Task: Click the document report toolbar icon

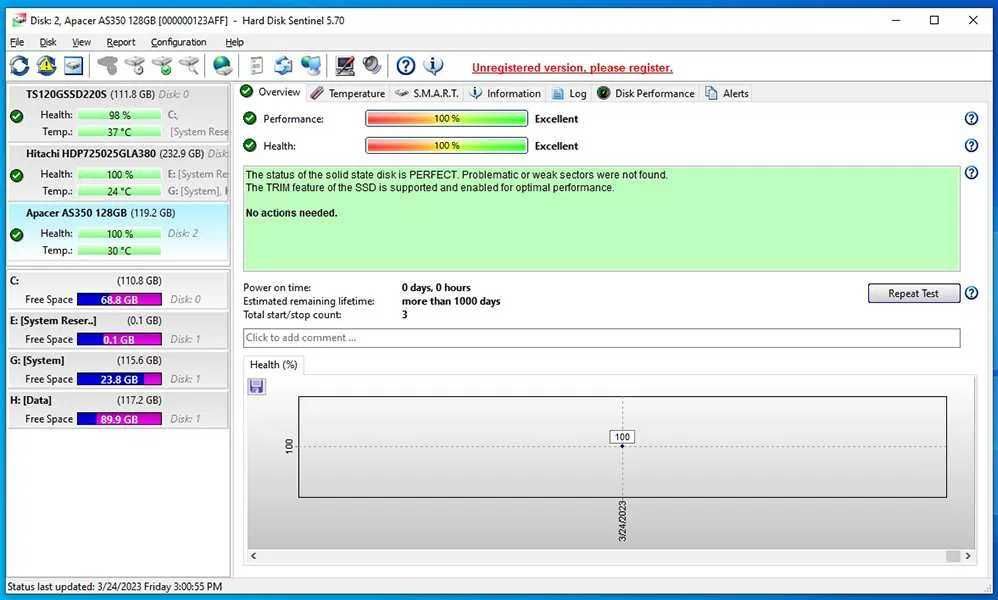Action: click(256, 66)
